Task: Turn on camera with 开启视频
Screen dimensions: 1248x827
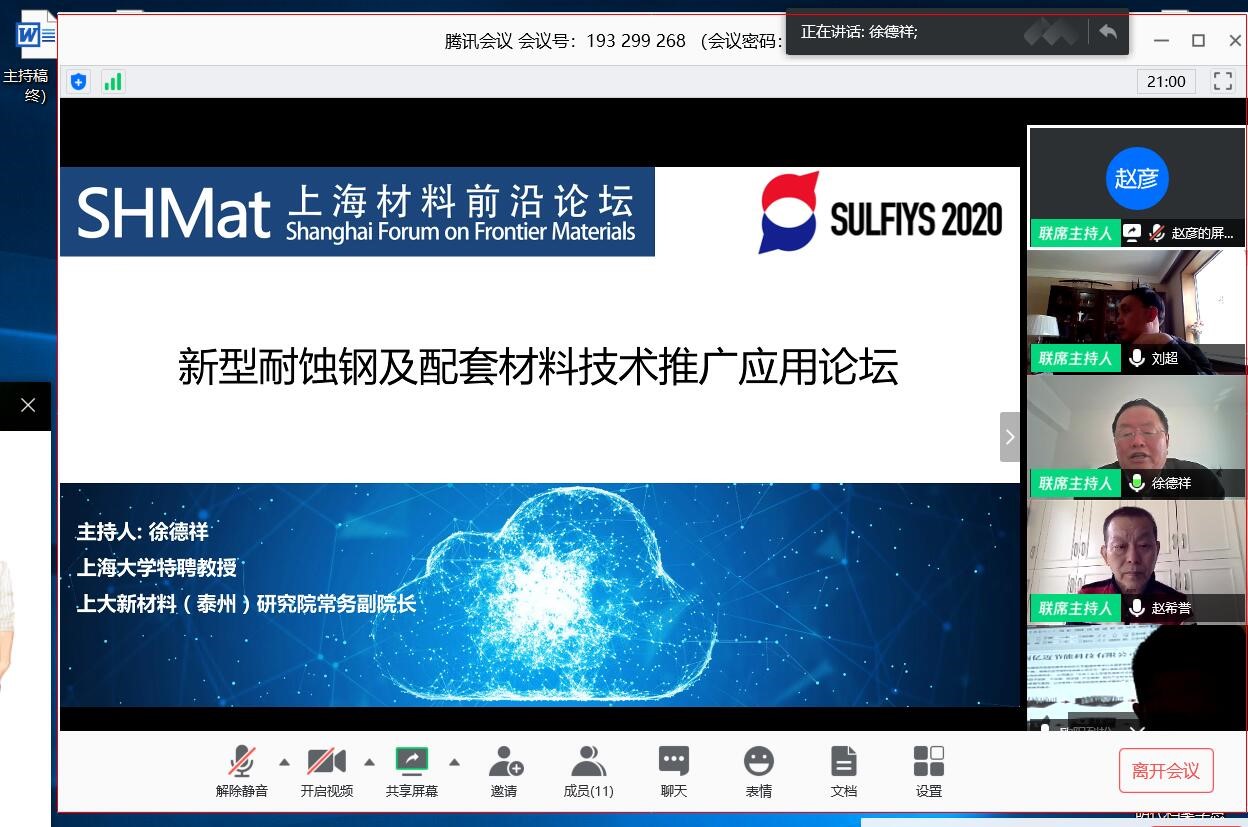Action: click(326, 763)
